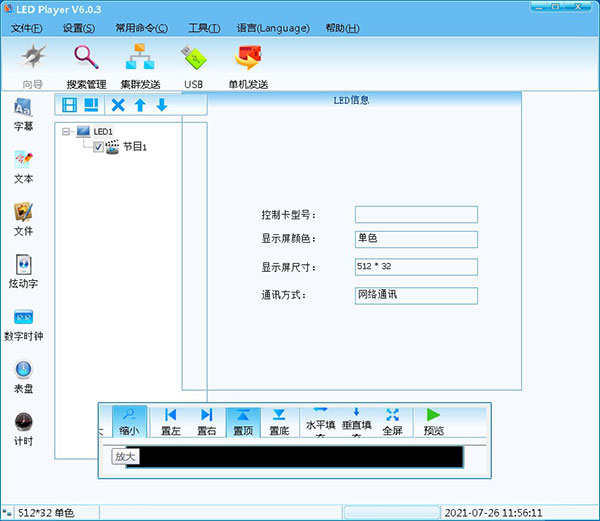This screenshot has width=600, height=521.
Task: Make area 全屏 fullscreen
Action: click(x=393, y=422)
